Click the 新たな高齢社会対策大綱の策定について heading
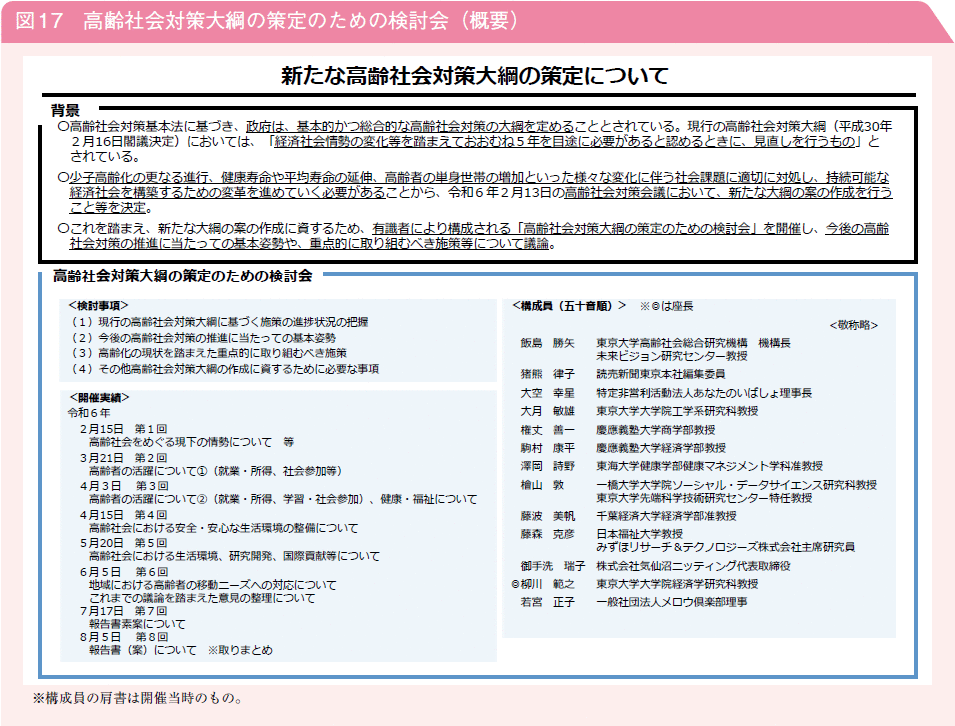The image size is (955, 726). (477, 77)
